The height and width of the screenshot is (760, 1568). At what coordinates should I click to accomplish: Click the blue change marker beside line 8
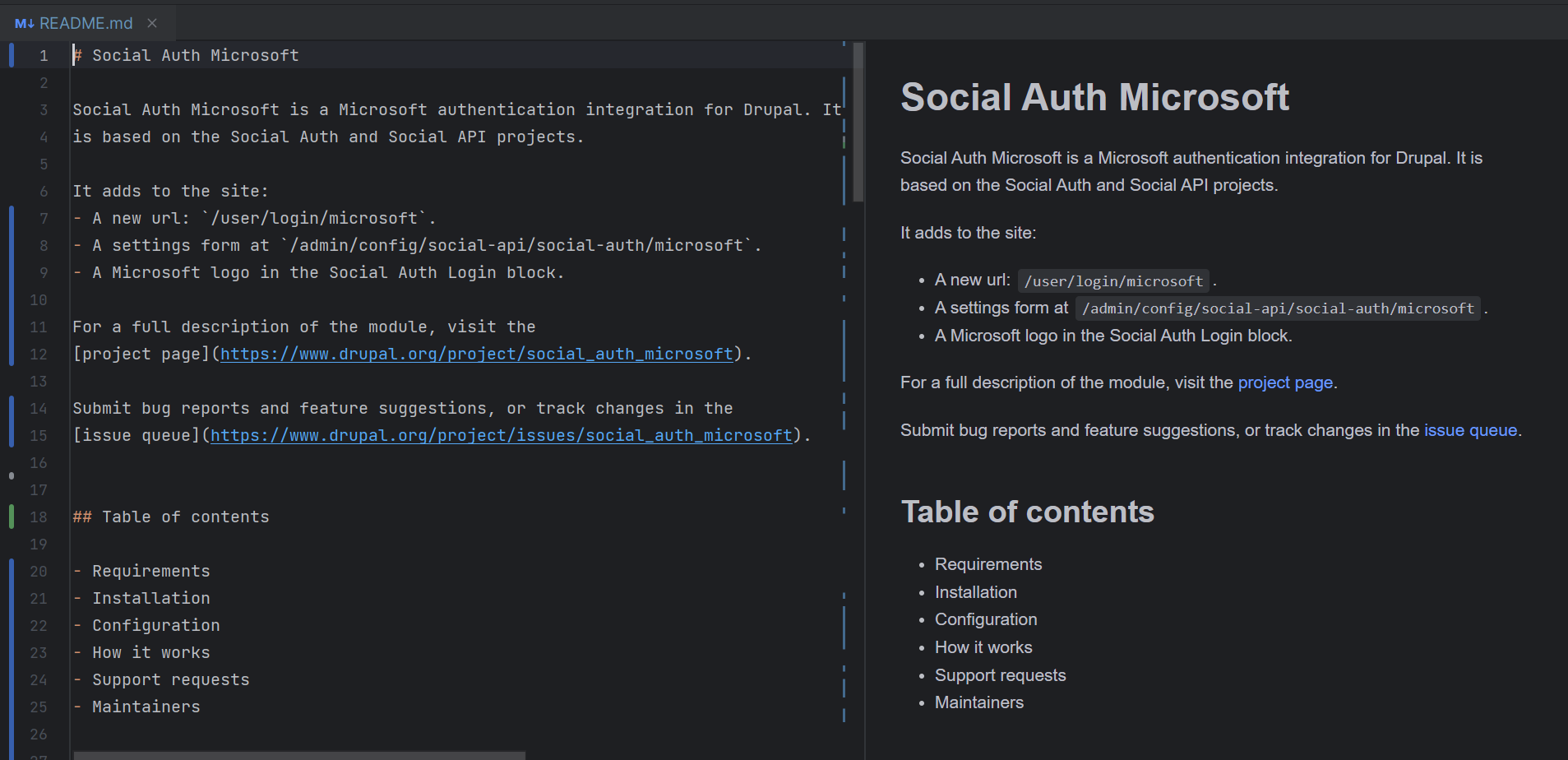pos(12,245)
